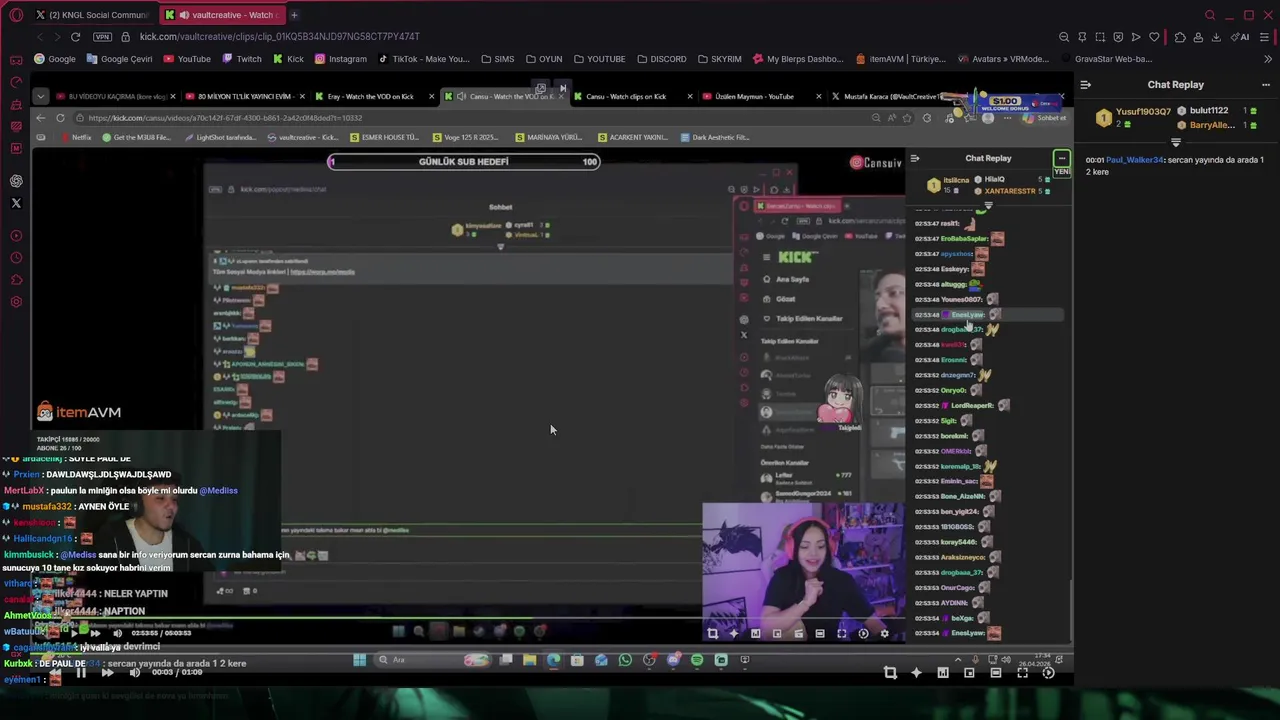This screenshot has width=1280, height=720.
Task: Select the Eray Watch the VOD inner tab
Action: point(370,97)
